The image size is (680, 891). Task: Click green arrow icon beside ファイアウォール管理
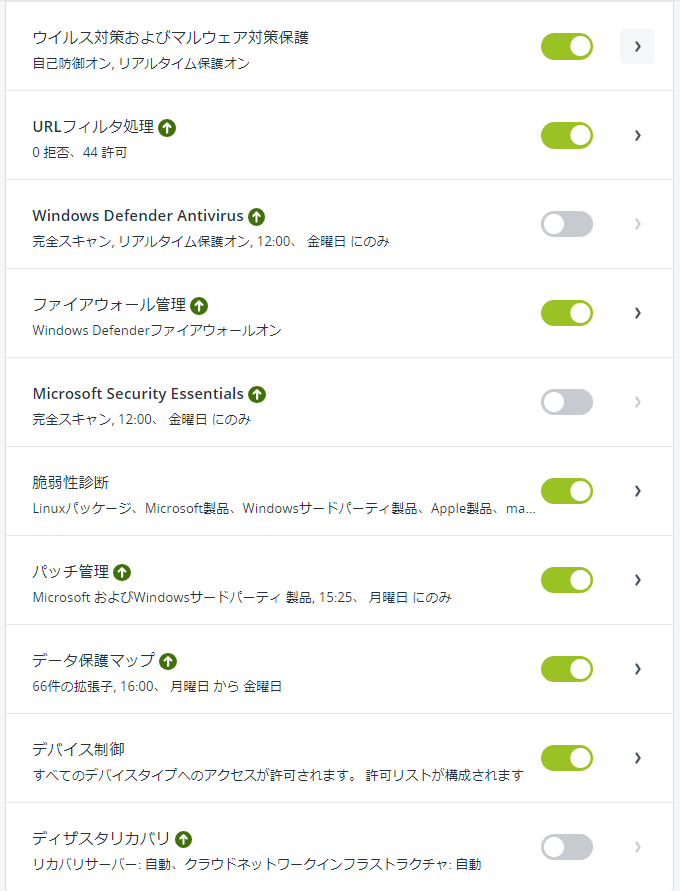[199, 306]
